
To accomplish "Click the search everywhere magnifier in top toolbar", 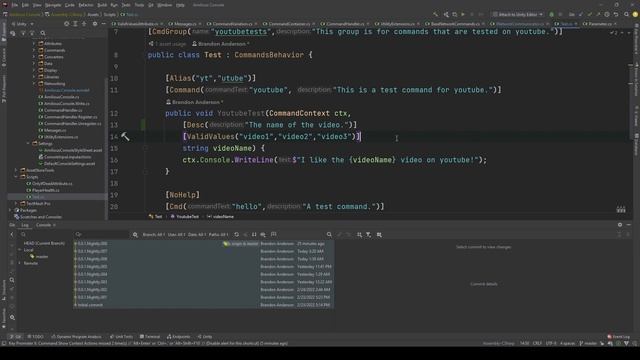I will (x=627, y=14).
